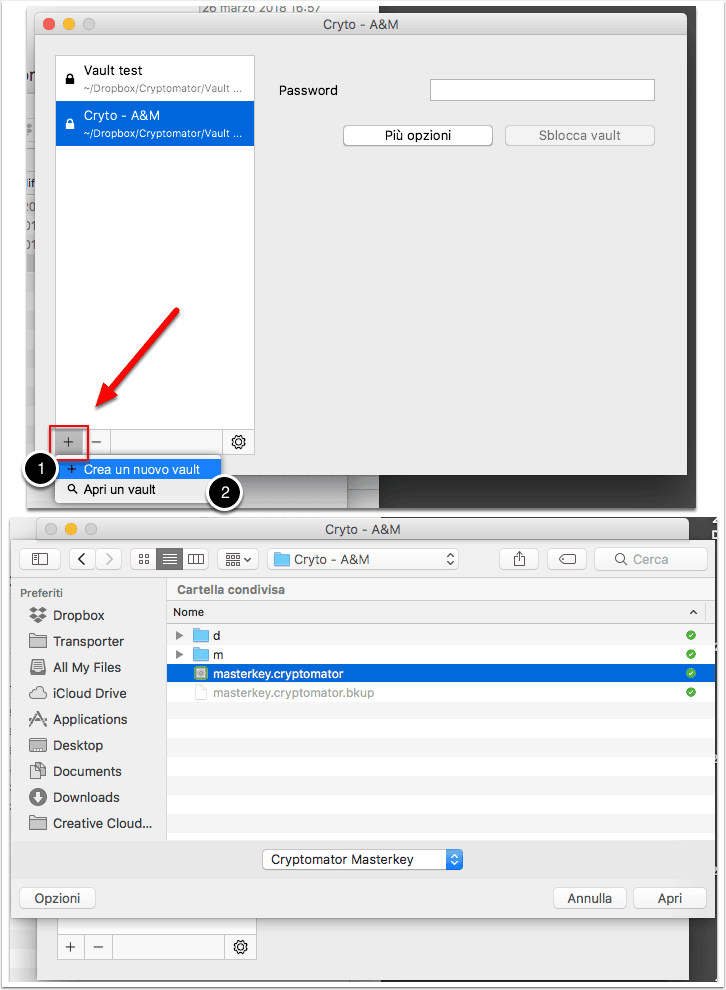Switch to list view
This screenshot has height=990, width=726.
(x=170, y=559)
